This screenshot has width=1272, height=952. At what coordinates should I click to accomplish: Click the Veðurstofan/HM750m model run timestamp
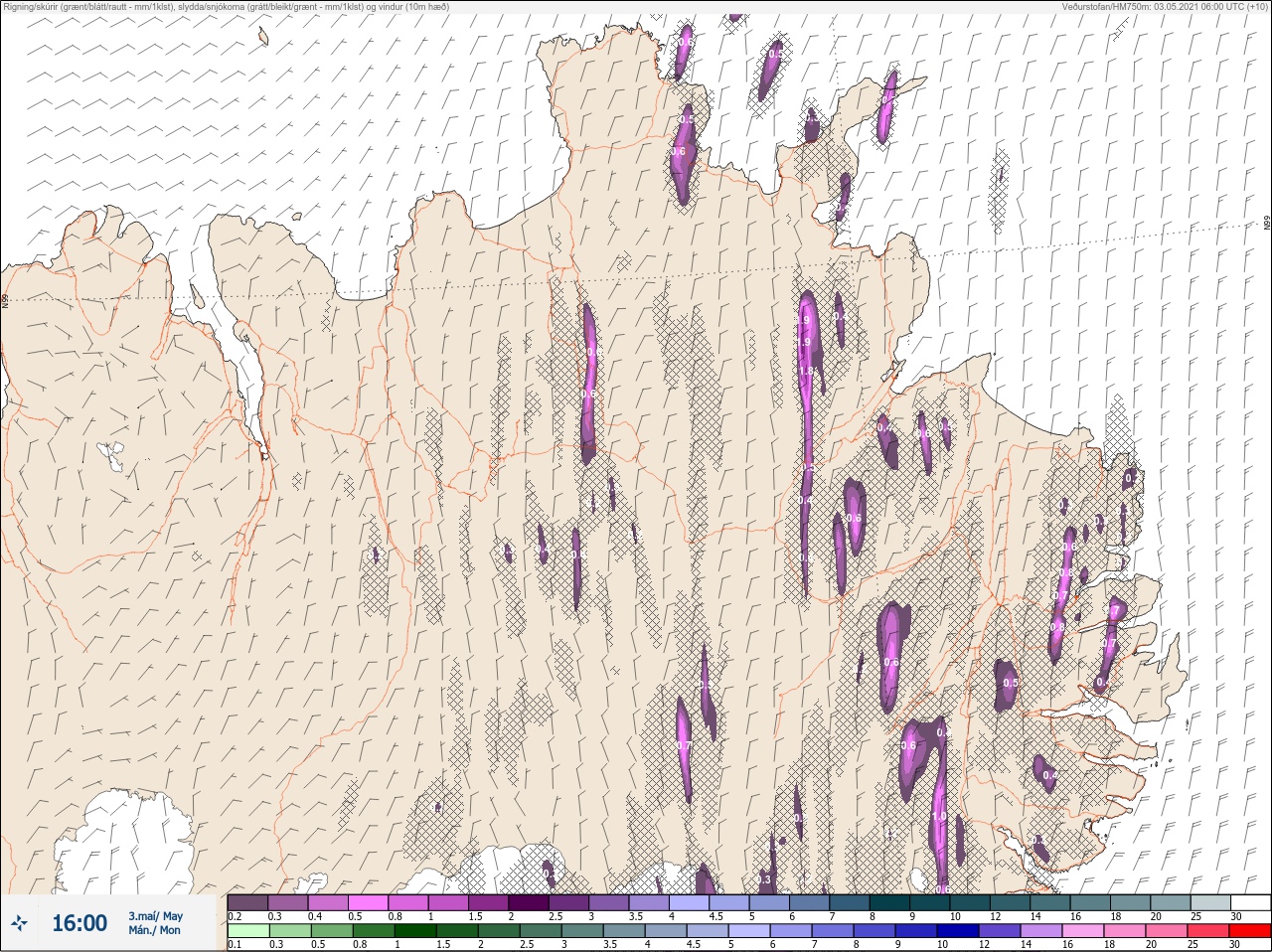click(1165, 7)
